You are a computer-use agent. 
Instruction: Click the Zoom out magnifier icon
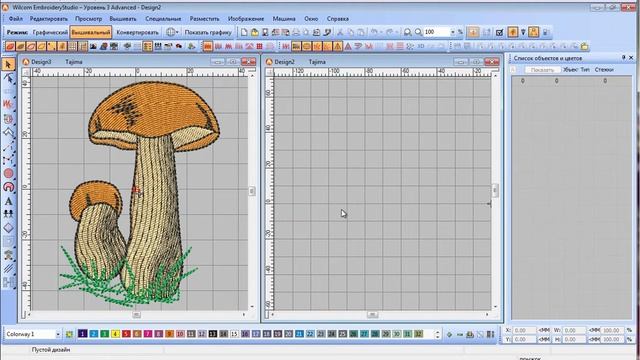click(418, 32)
